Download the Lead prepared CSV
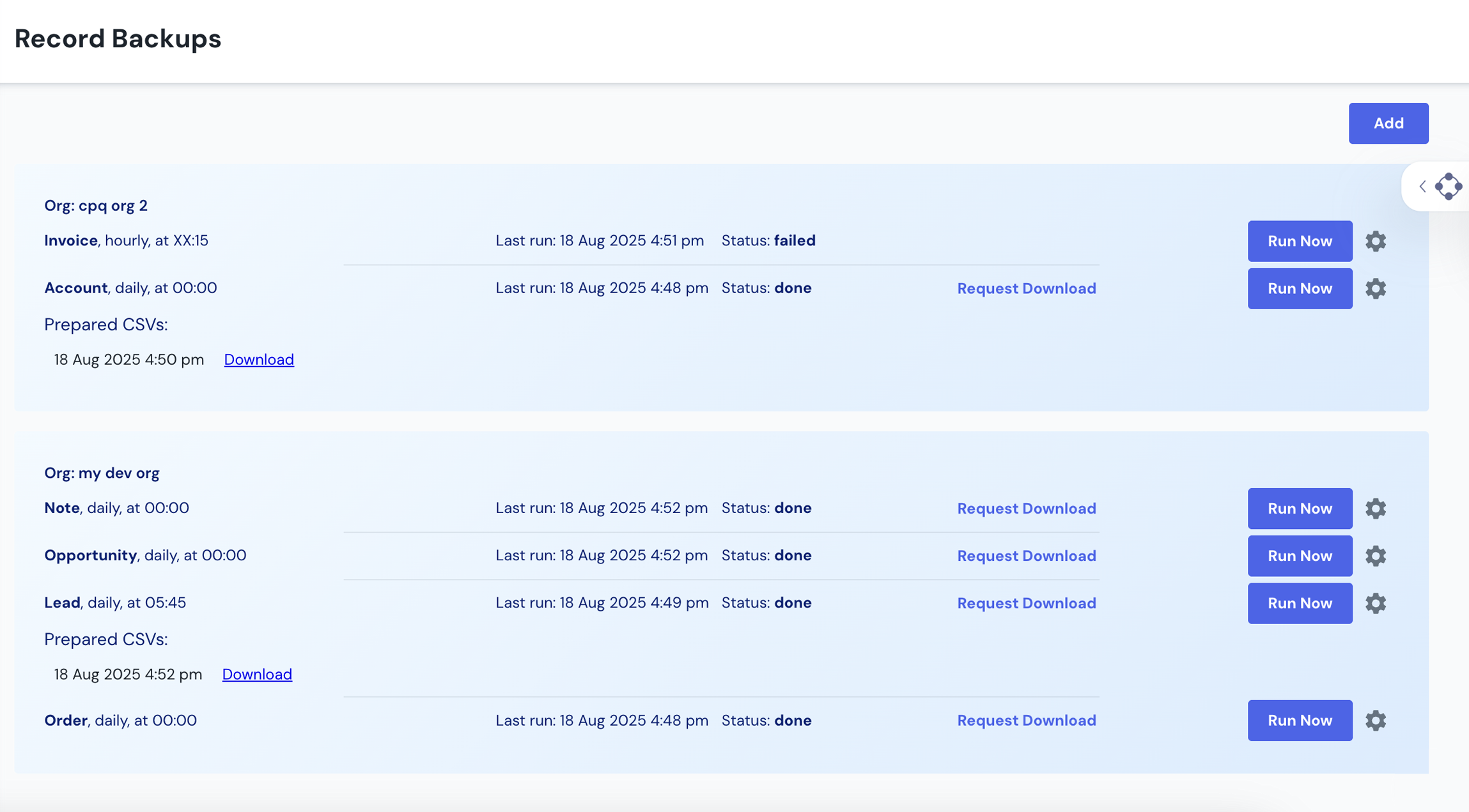This screenshot has height=812, width=1469. (x=257, y=674)
